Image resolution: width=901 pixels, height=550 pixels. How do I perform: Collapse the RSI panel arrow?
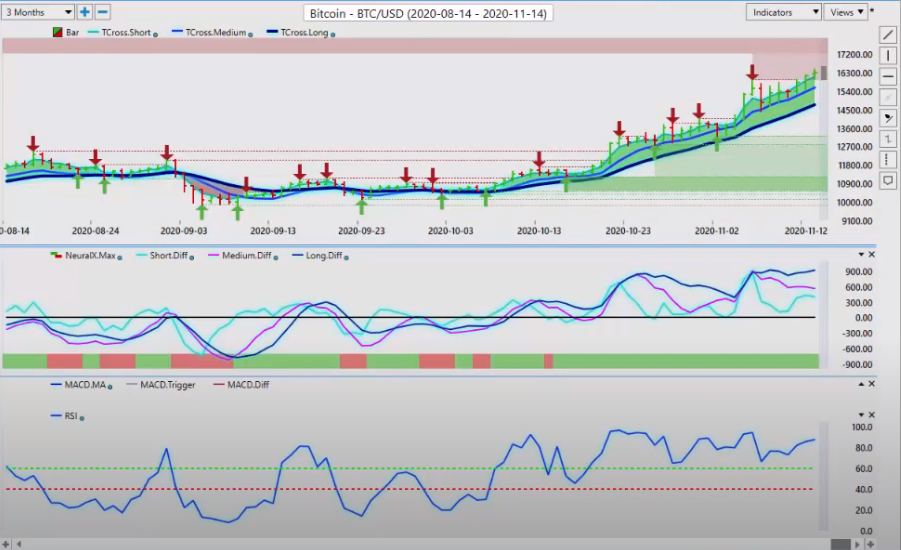click(861, 415)
